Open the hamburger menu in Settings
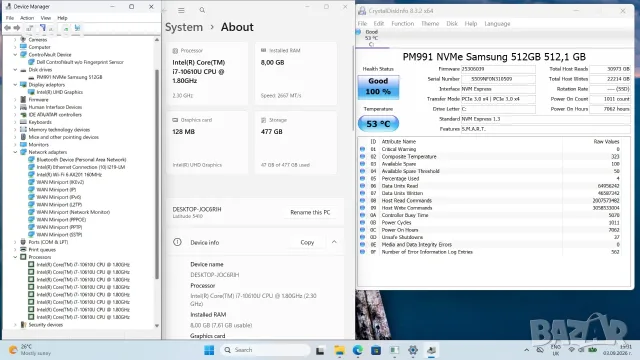The width and height of the screenshot is (640, 360). (x=181, y=10)
